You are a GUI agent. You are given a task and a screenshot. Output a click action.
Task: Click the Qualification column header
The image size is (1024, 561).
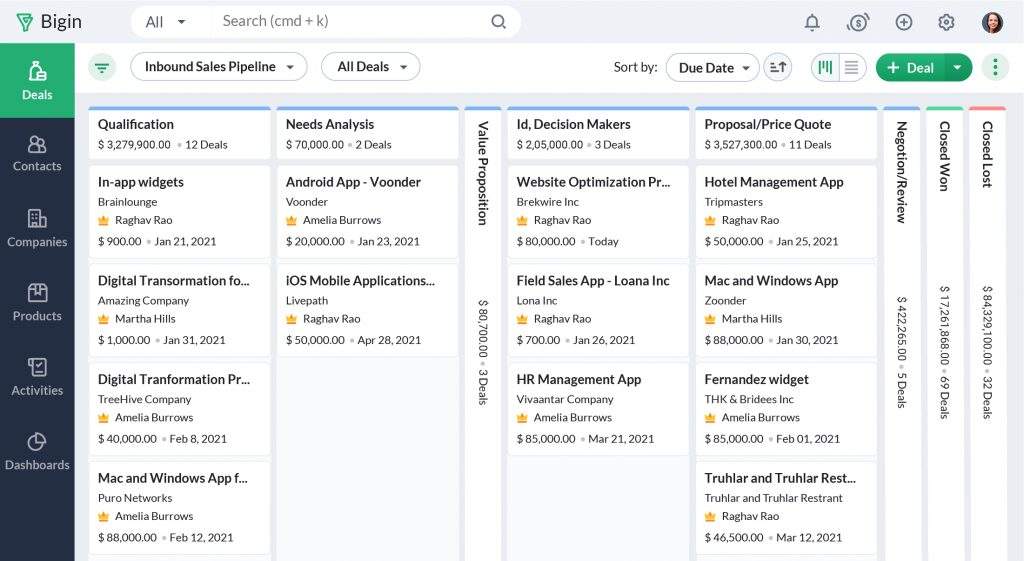coord(180,134)
